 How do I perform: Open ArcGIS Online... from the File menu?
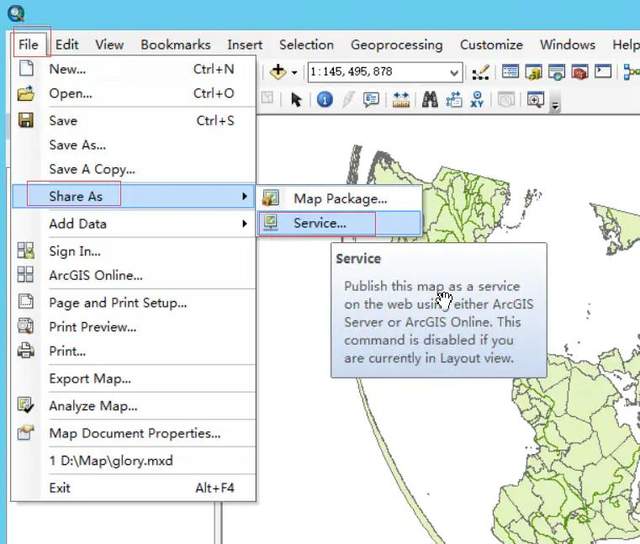(133, 275)
